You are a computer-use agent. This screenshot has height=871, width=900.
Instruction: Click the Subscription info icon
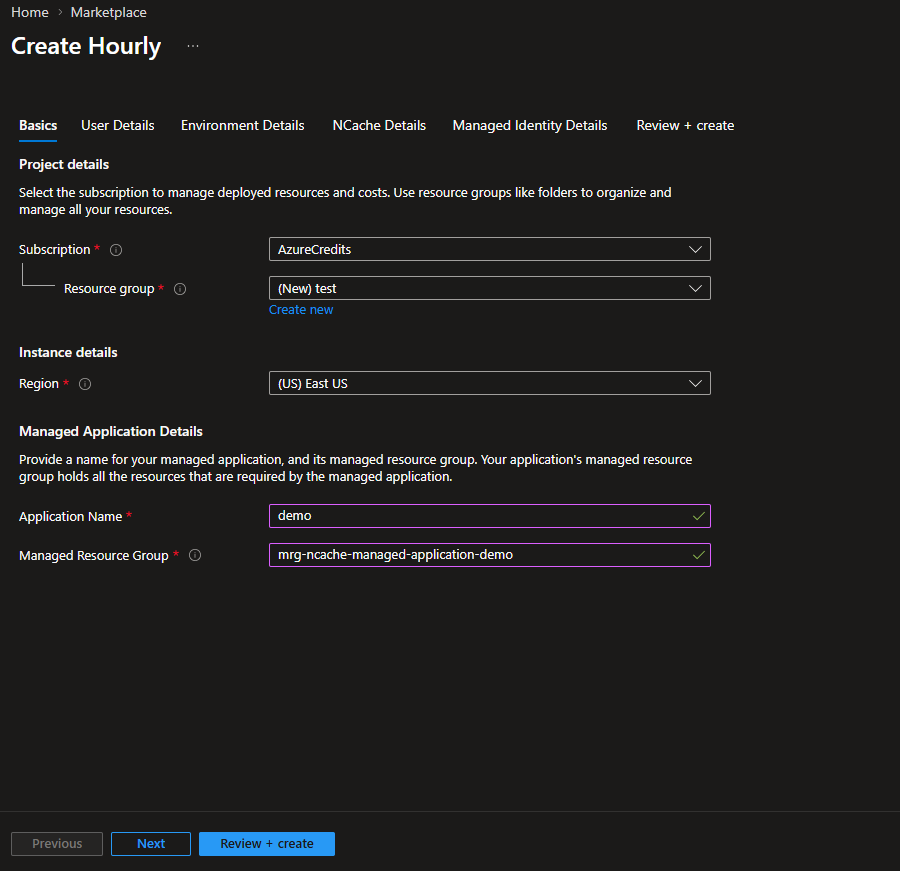tap(116, 250)
